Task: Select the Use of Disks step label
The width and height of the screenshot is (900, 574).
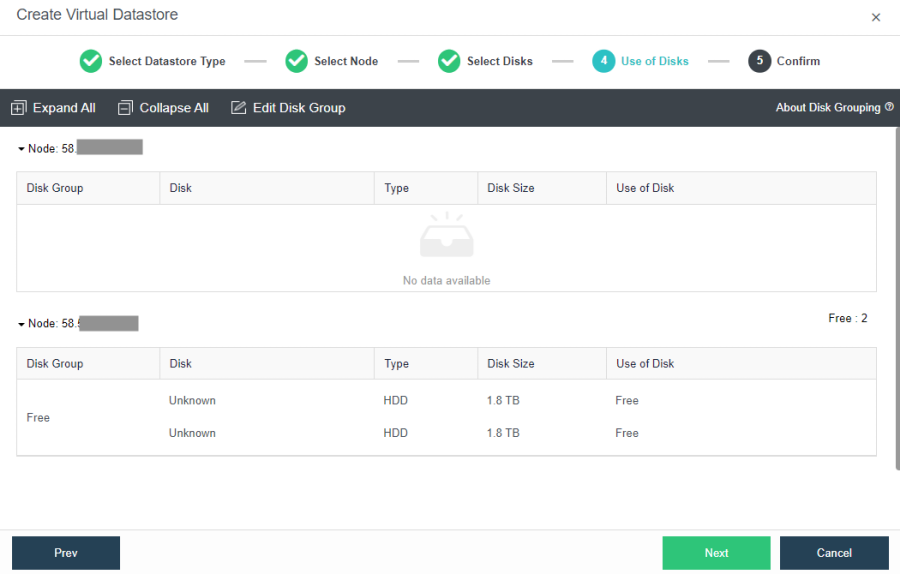Action: (x=654, y=61)
